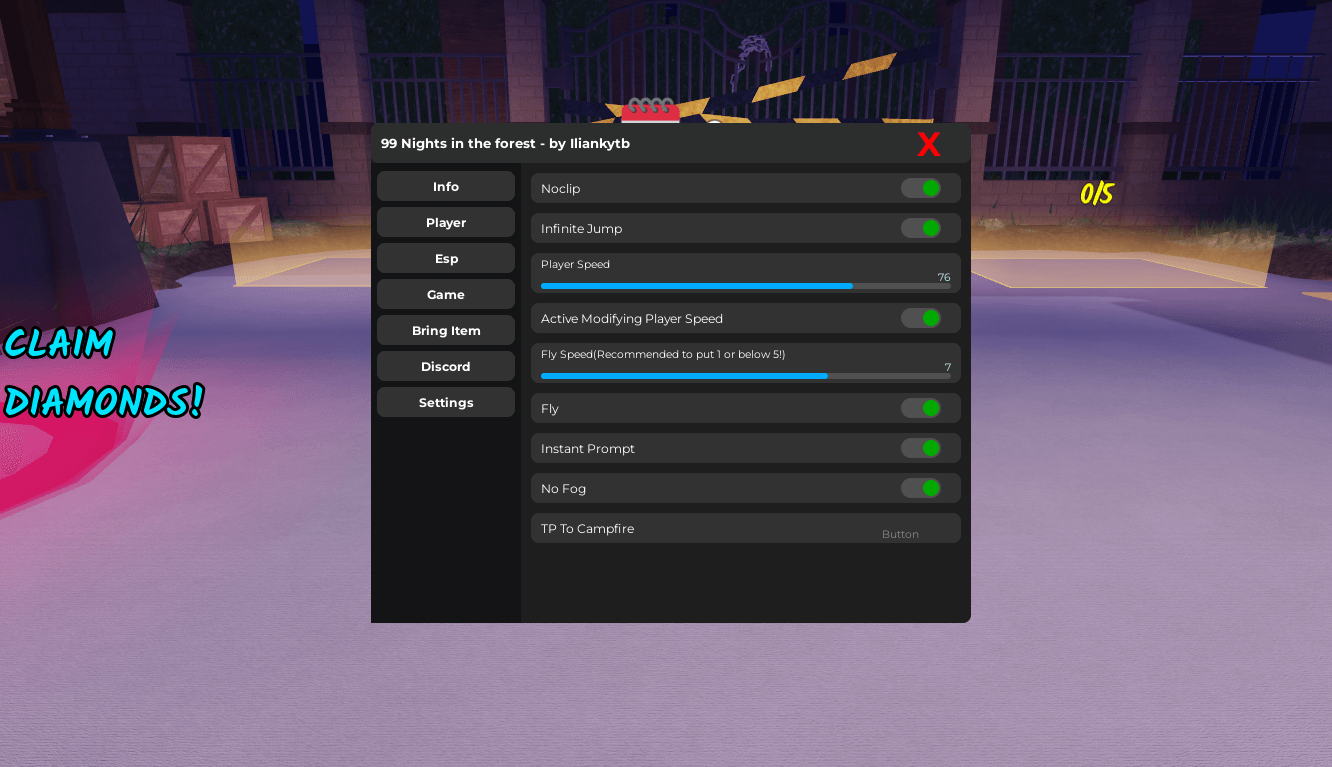1332x767 pixels.
Task: Open the Info tab
Action: point(446,187)
